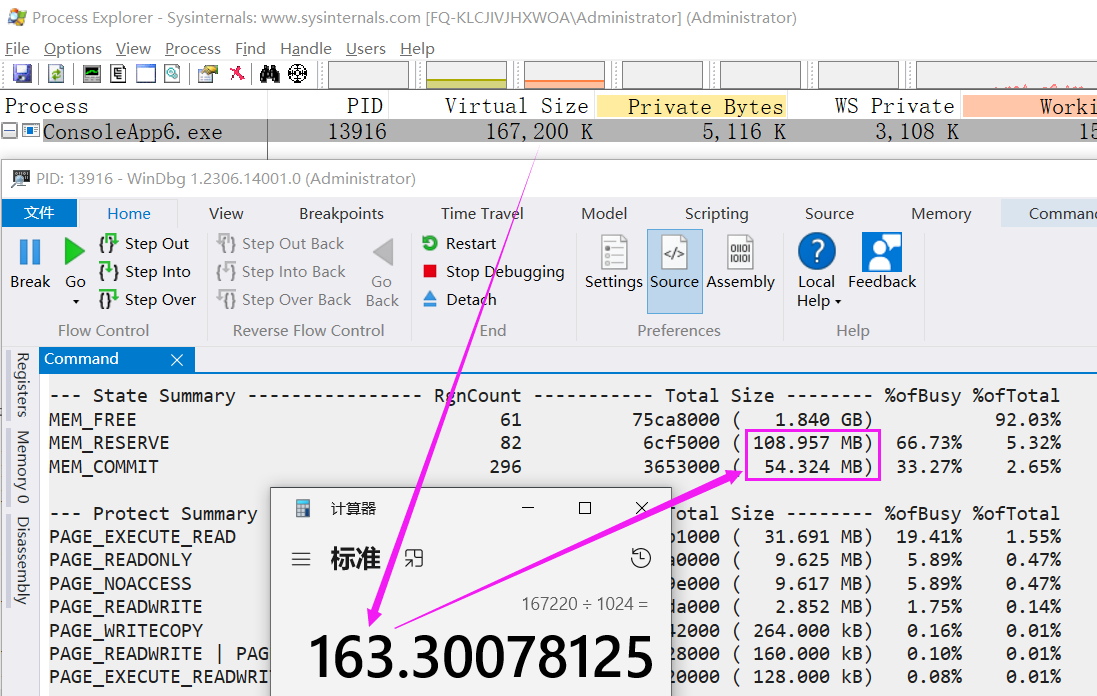1097x696 pixels.
Task: Open System Information graph icon in Process Explorer
Action: [x=92, y=73]
